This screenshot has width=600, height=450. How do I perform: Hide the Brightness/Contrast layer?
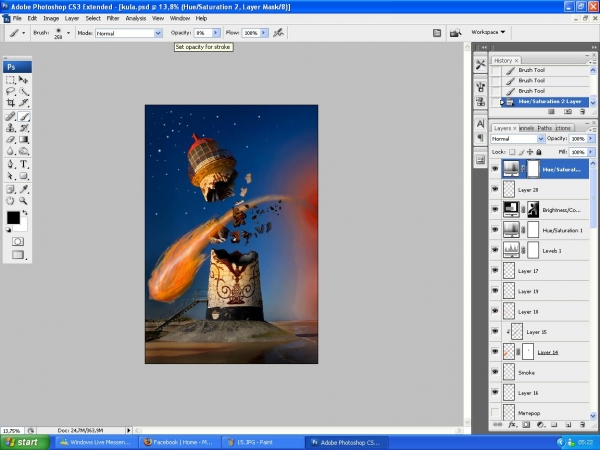coord(495,209)
